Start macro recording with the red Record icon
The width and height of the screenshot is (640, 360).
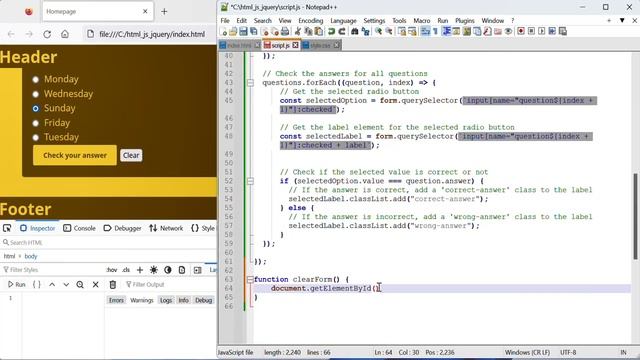pos(521,31)
